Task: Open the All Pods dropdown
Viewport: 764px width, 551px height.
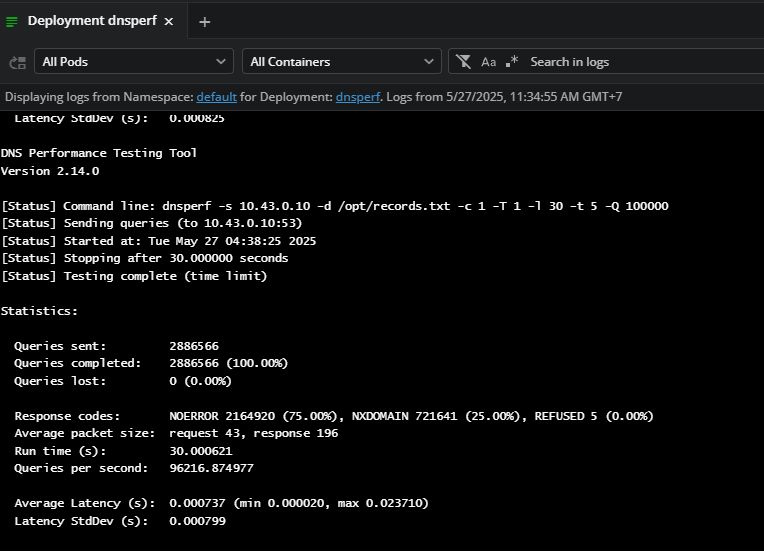Action: coord(134,61)
